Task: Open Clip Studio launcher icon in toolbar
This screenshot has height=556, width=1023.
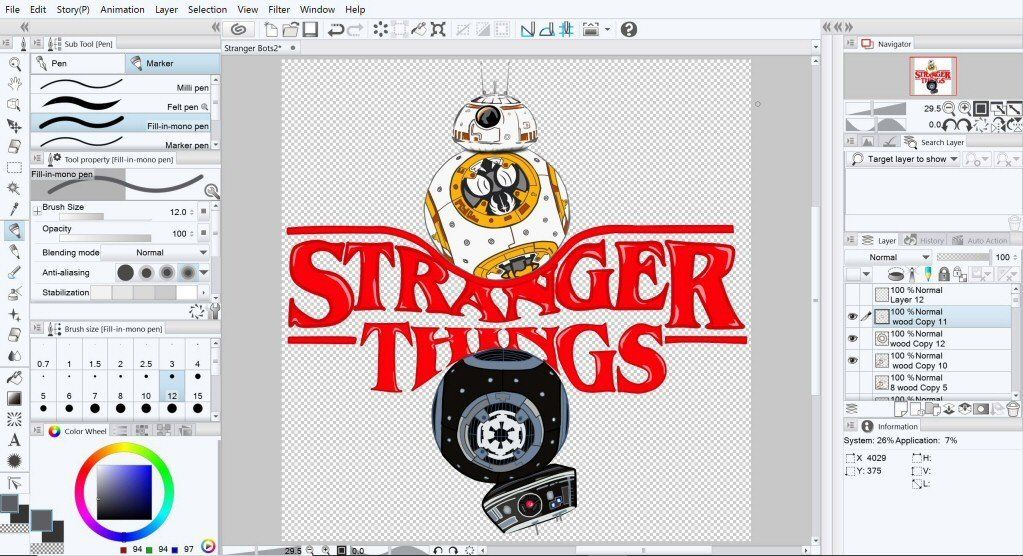Action: 238,29
